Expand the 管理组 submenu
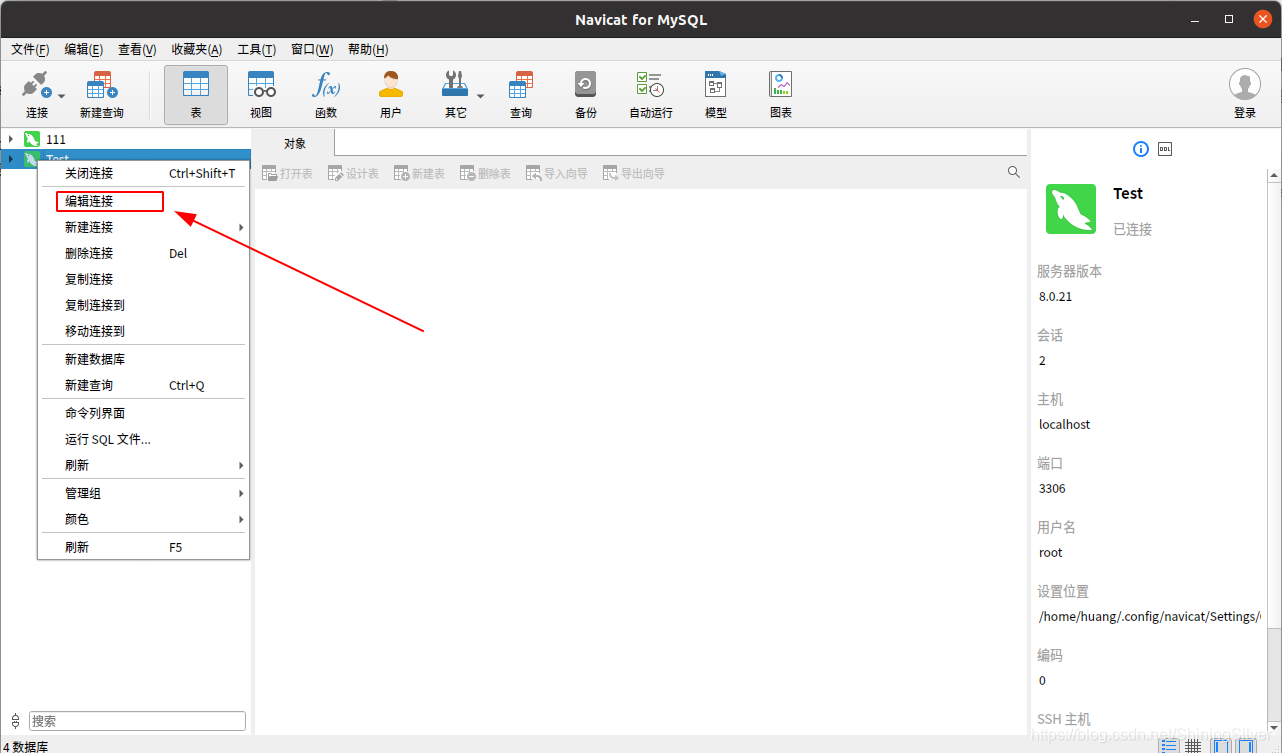The width and height of the screenshot is (1282, 753). click(x=143, y=493)
